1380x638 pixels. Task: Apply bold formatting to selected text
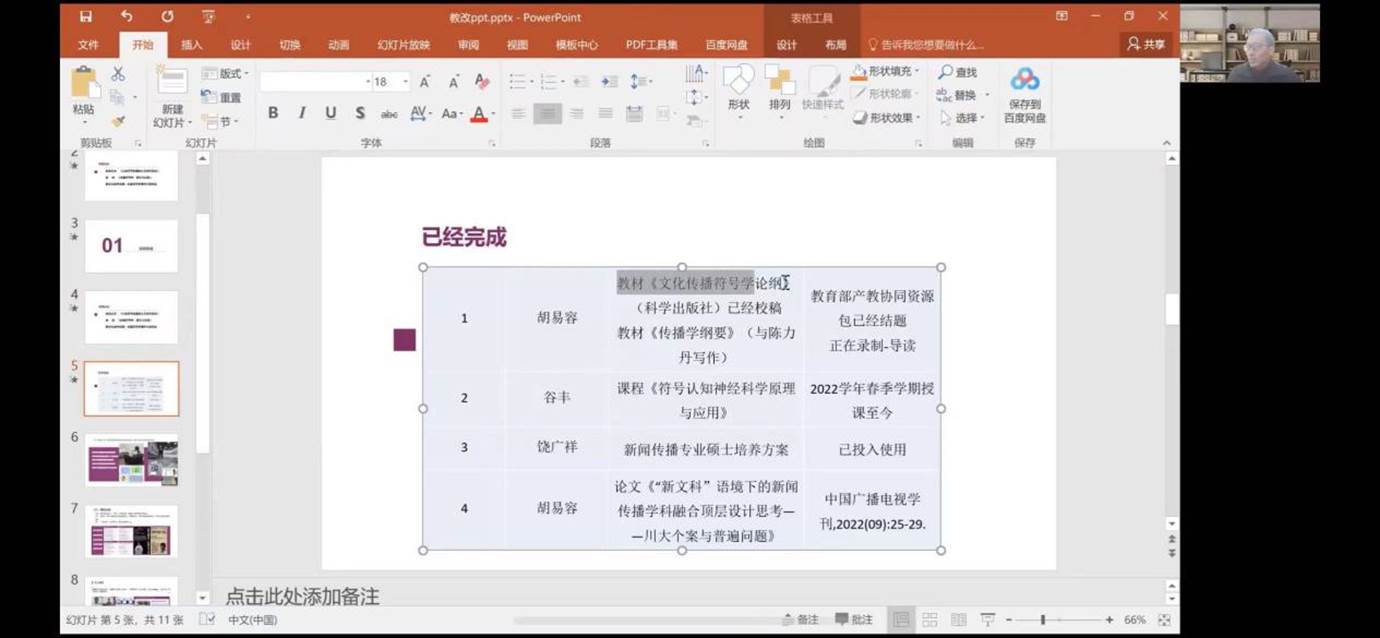[x=272, y=113]
